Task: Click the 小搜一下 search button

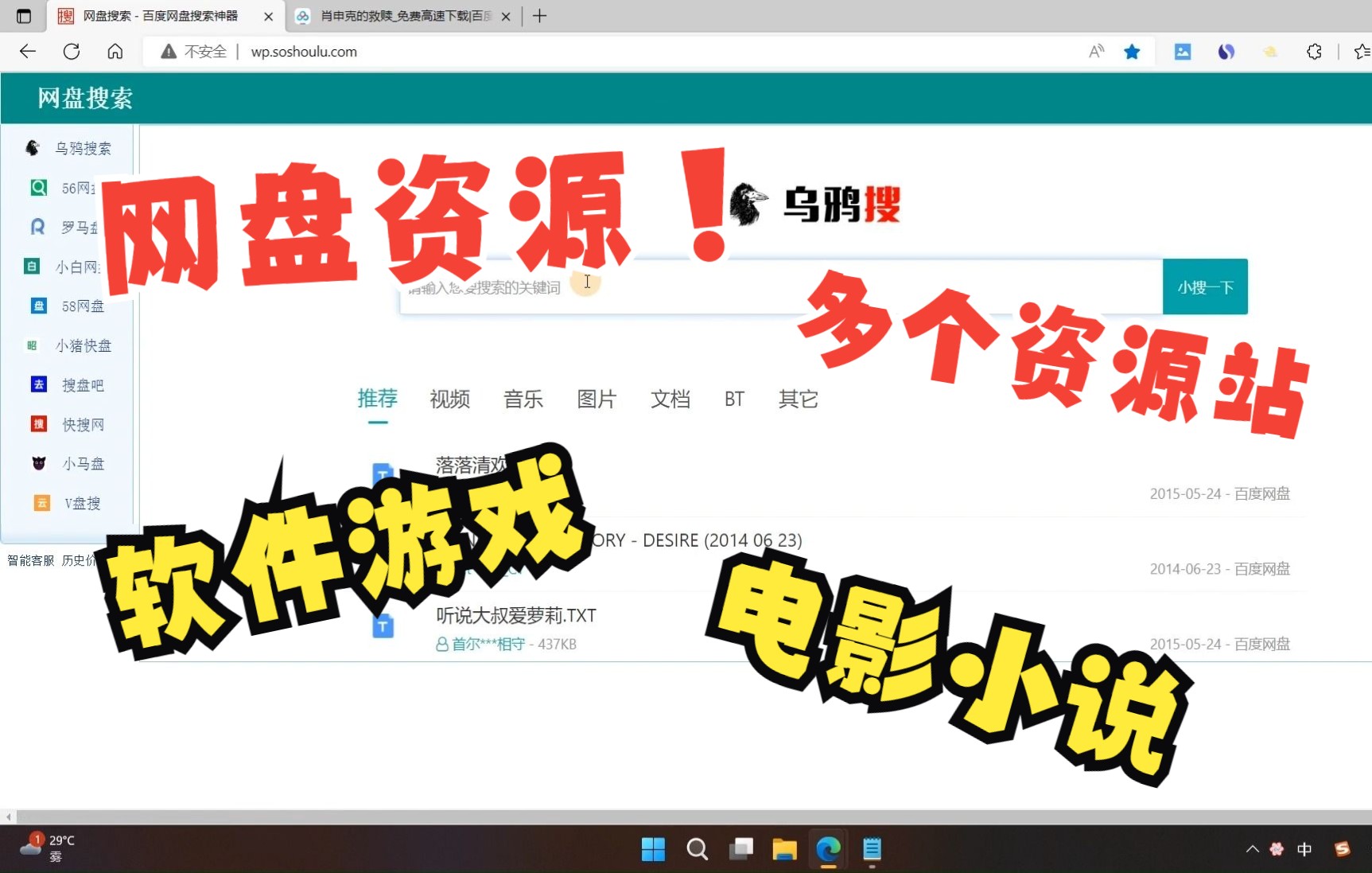Action: (x=1205, y=286)
